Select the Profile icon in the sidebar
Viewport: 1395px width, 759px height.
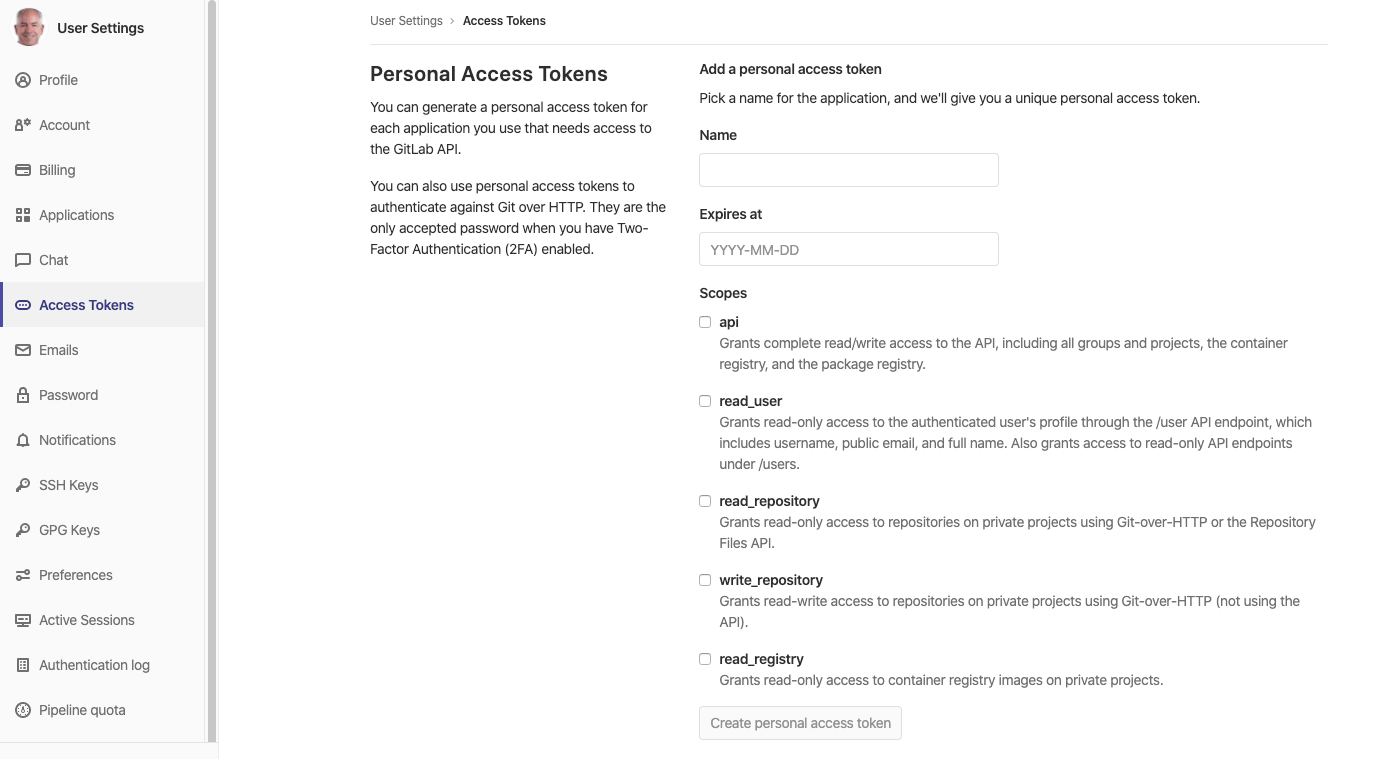click(x=22, y=80)
